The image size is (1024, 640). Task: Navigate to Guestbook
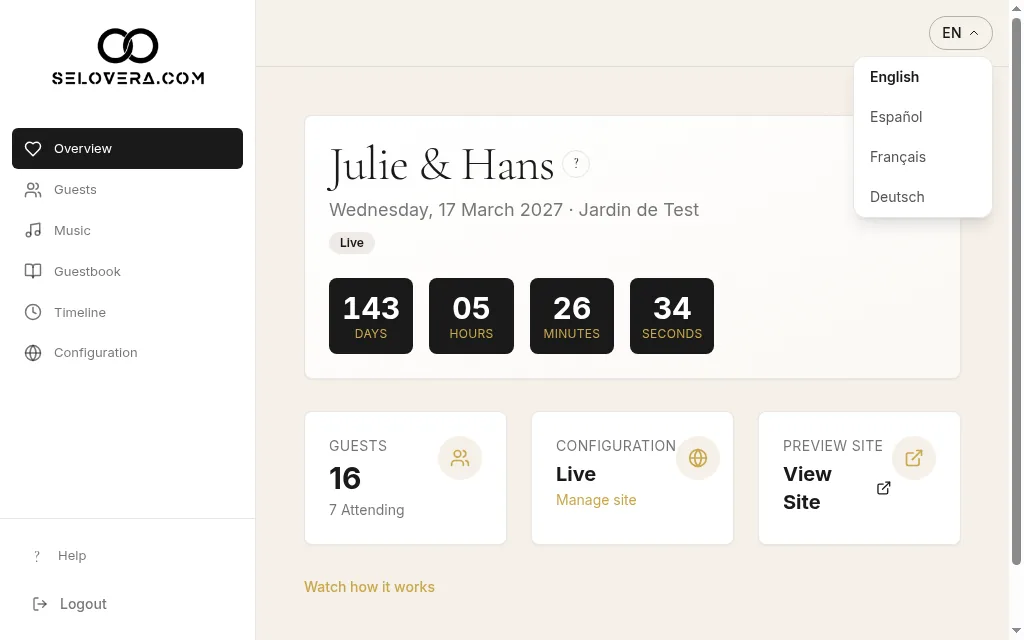[x=127, y=271]
